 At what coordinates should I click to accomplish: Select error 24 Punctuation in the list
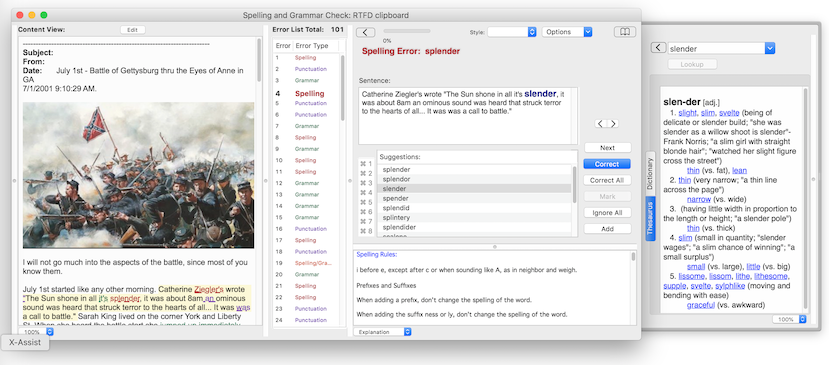tap(307, 320)
